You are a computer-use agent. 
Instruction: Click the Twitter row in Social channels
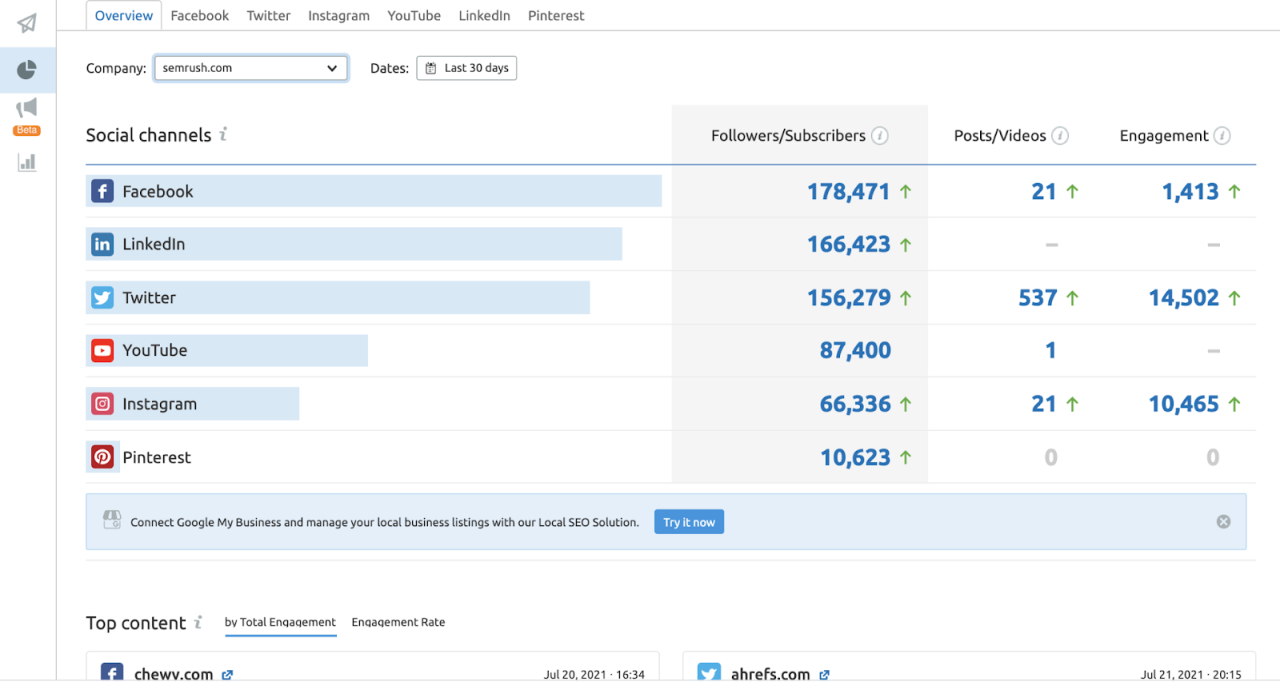(x=149, y=298)
